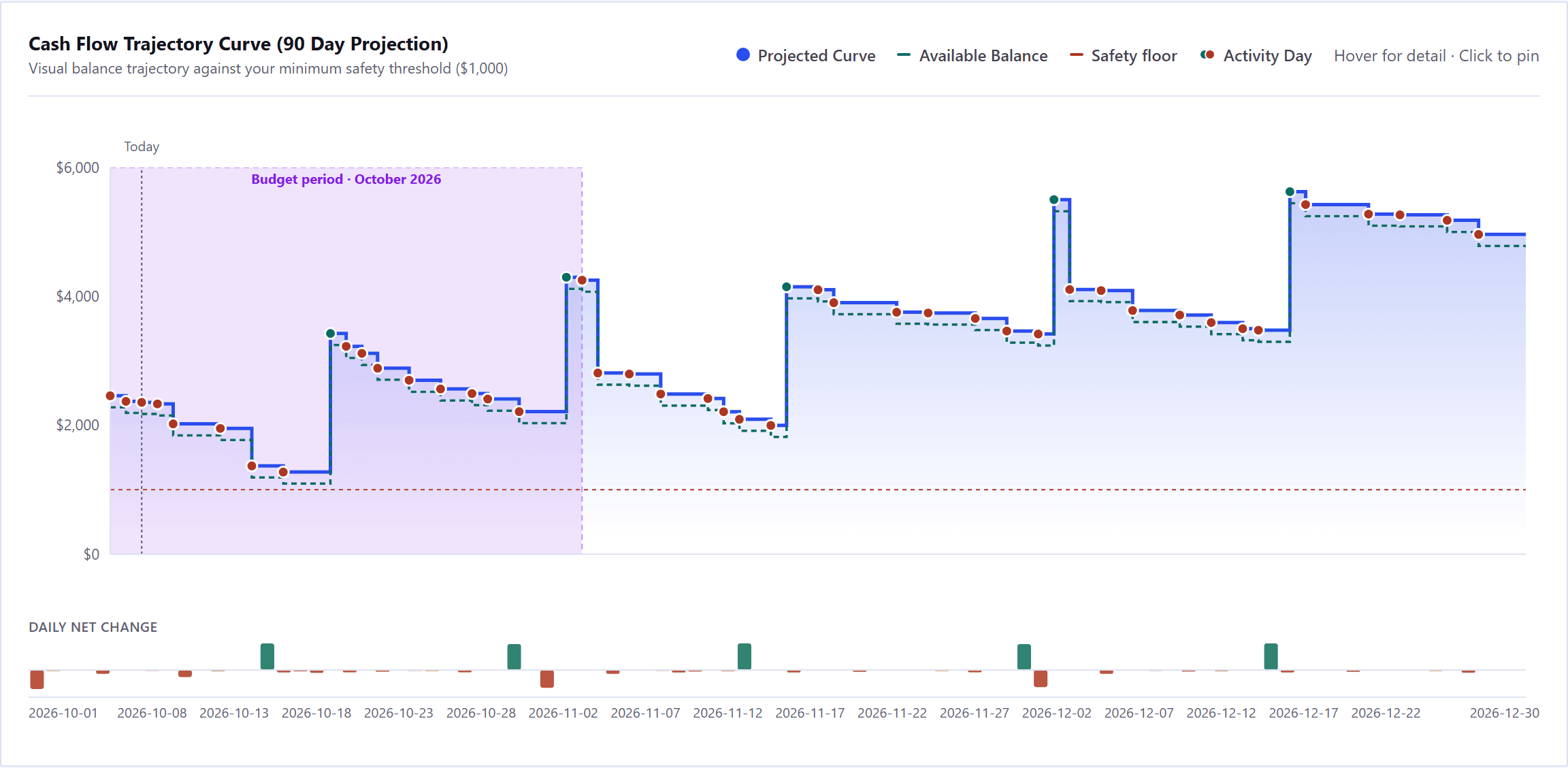The image size is (1568, 768).
Task: Click the 'DAILY NET CHANGE' heading
Action: click(93, 627)
